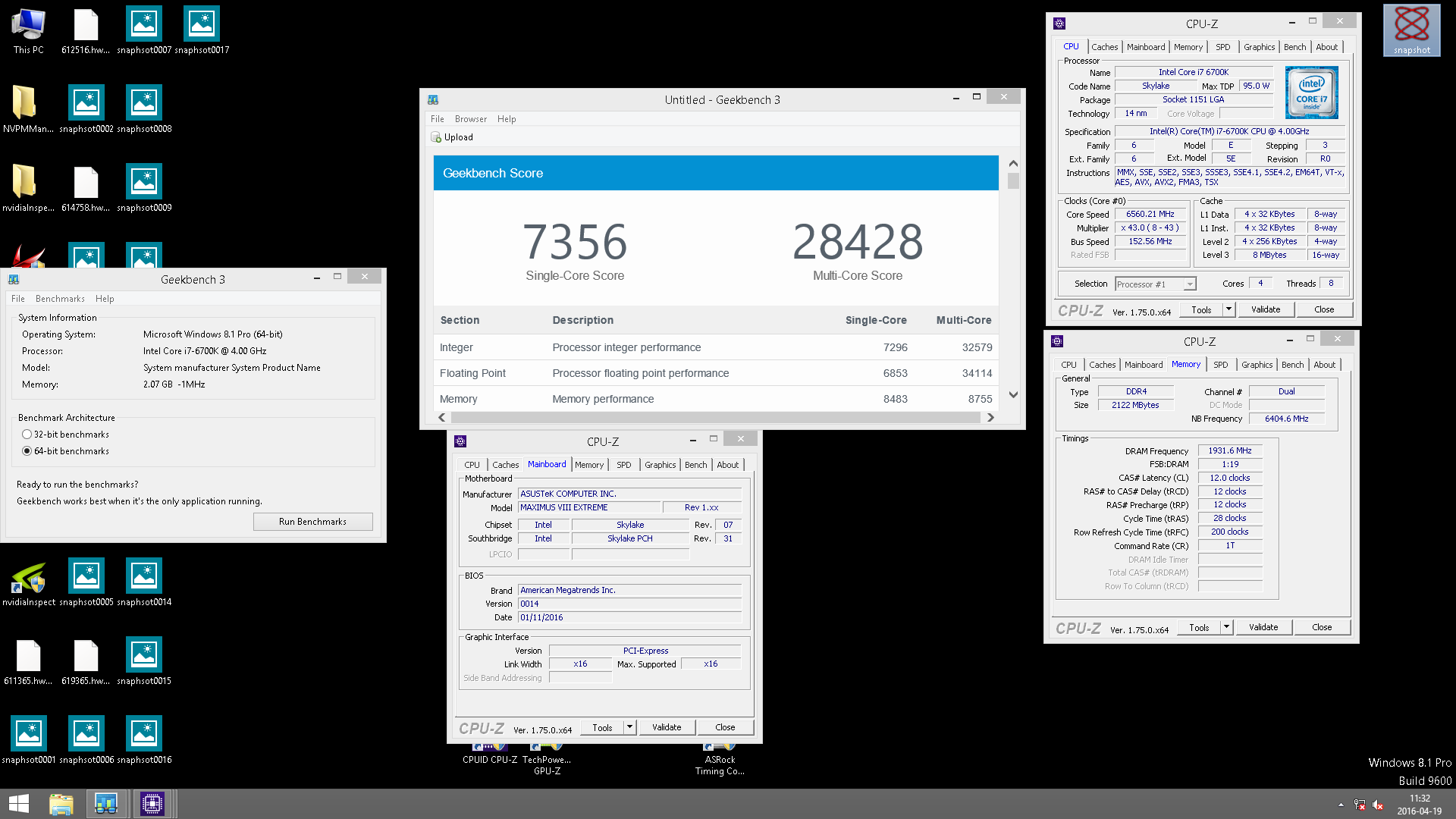Click right arrow of horizontal scrollbar
Viewport: 1456px width, 819px height.
click(990, 418)
